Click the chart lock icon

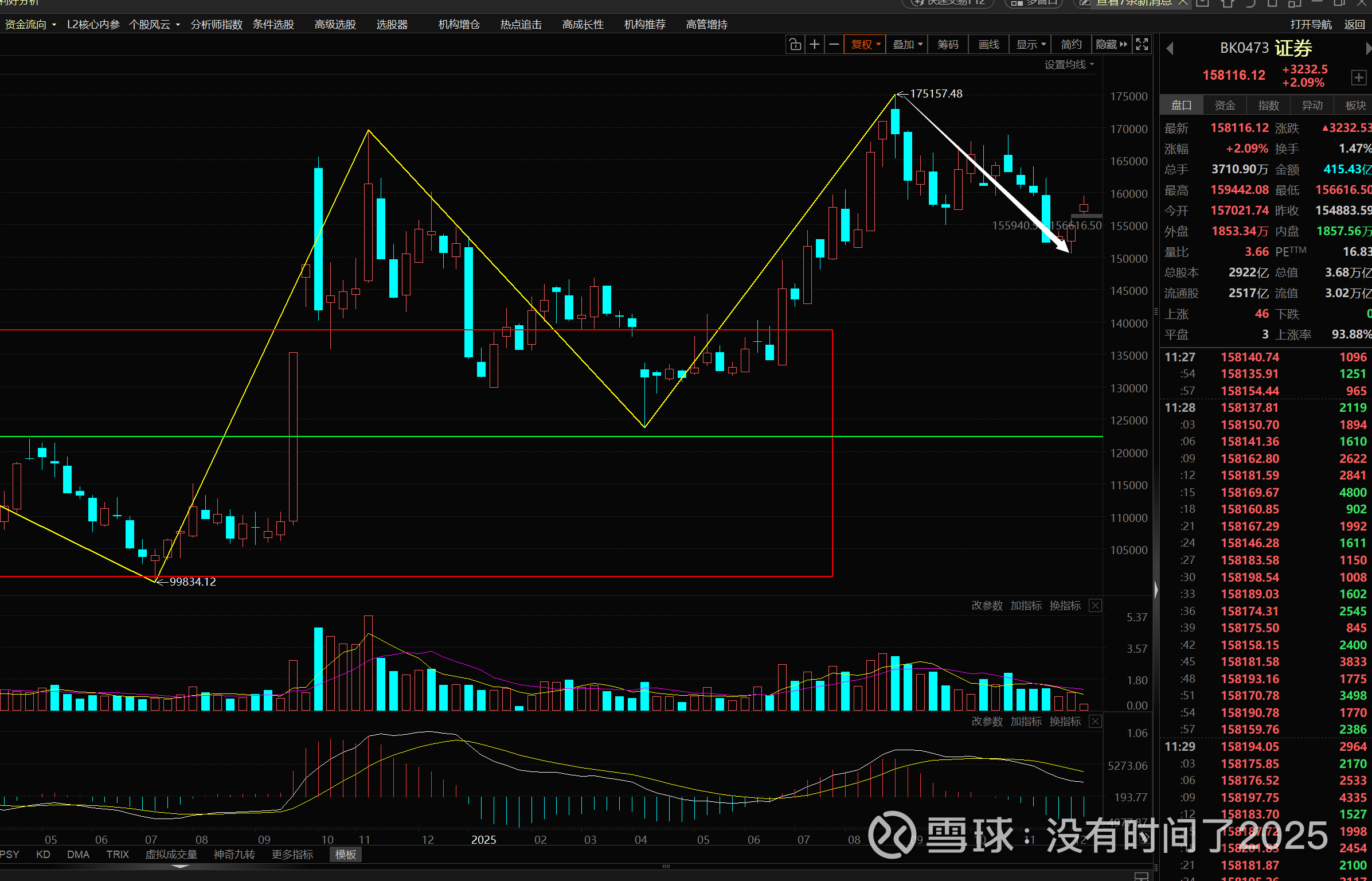(795, 44)
